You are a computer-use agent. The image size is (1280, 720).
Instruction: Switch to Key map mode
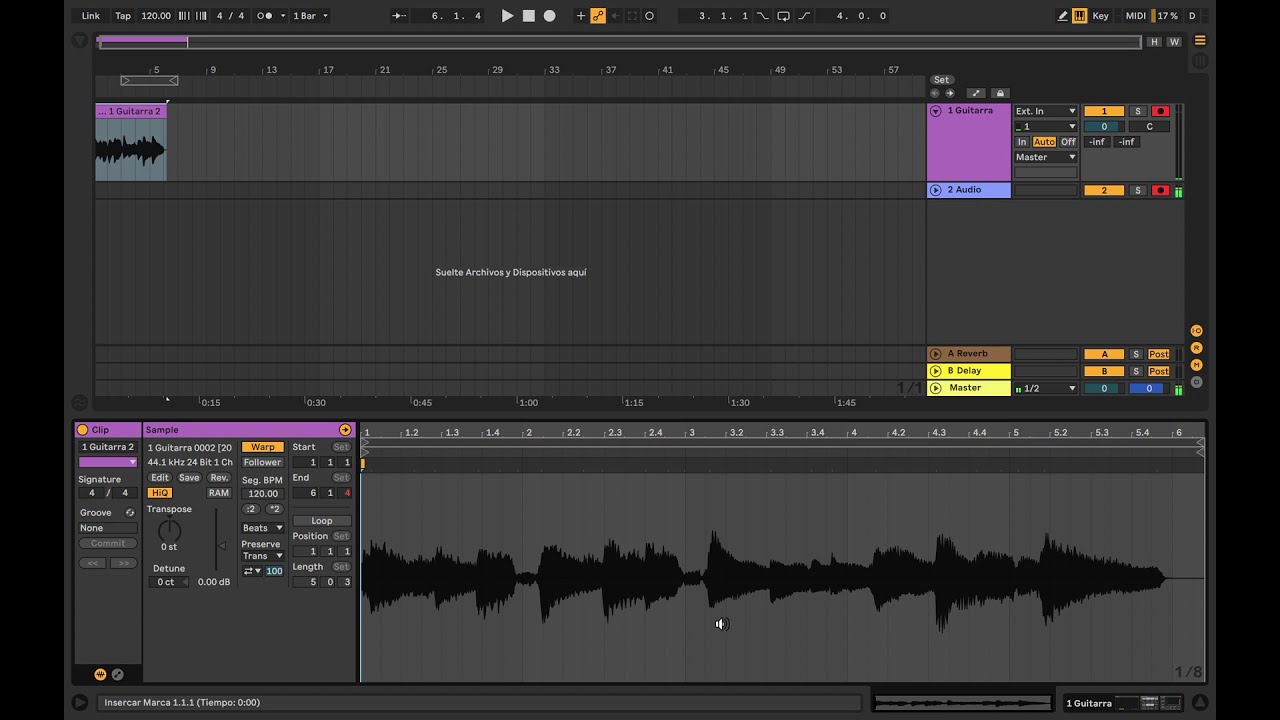point(1101,16)
